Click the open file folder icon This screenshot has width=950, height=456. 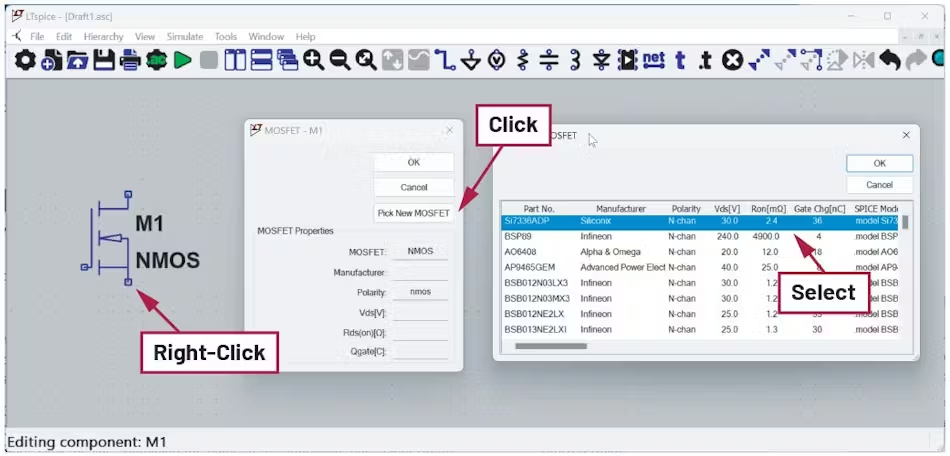[78, 60]
